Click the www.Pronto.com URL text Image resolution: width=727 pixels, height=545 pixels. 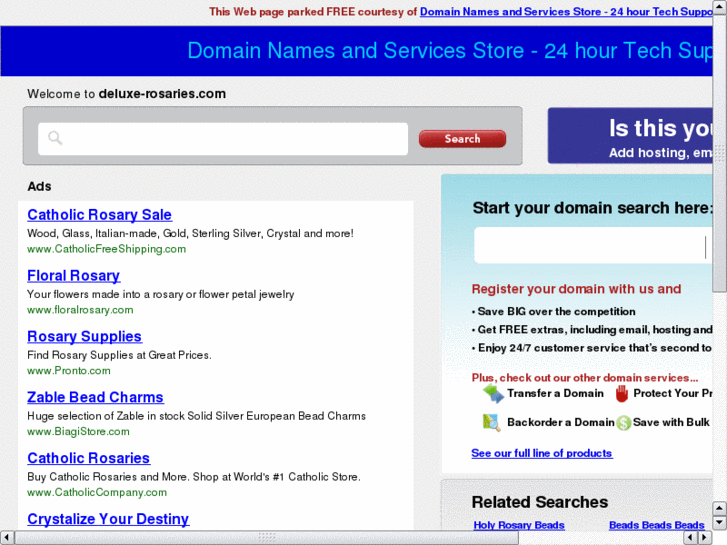coord(69,371)
